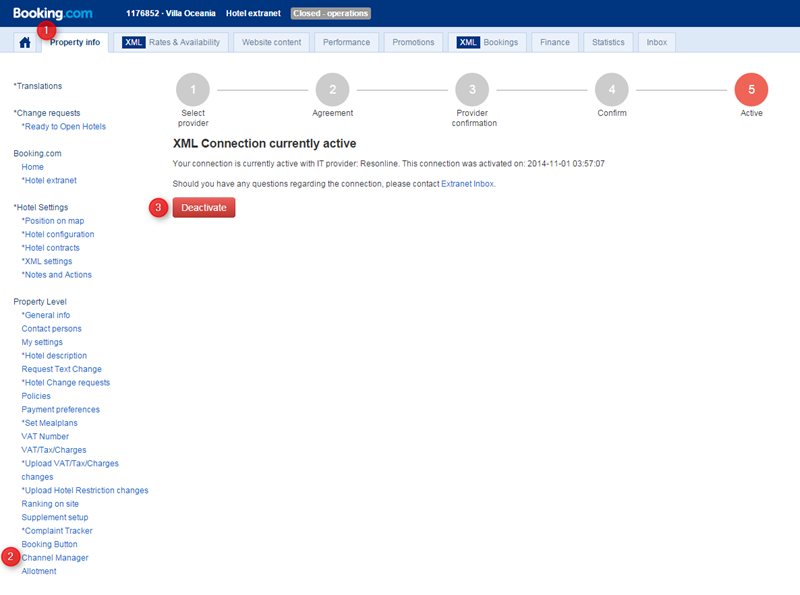Open Hotel configuration link
The image size is (800, 595).
(58, 234)
